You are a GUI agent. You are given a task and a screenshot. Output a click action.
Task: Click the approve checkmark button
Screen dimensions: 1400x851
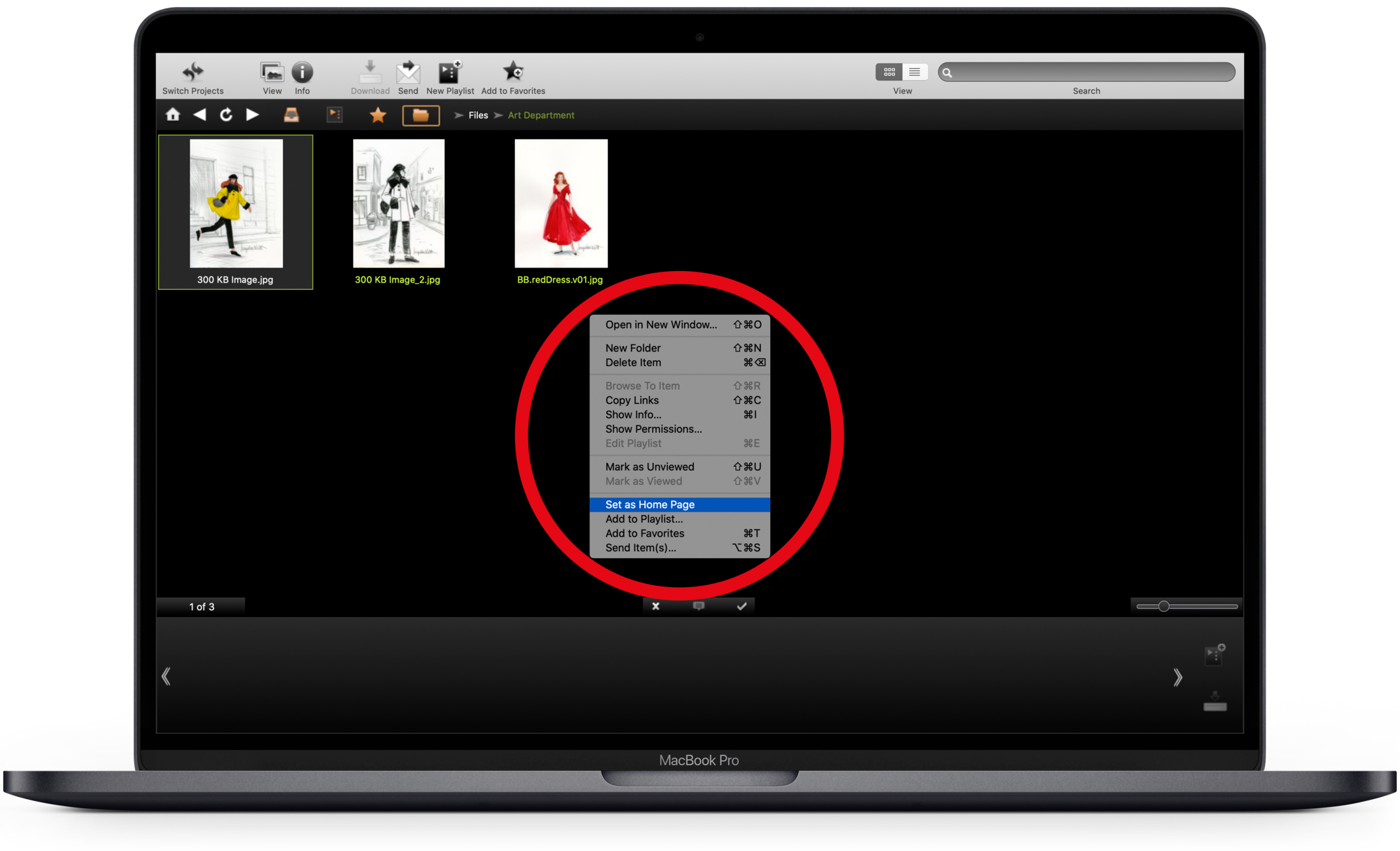pyautogui.click(x=742, y=606)
